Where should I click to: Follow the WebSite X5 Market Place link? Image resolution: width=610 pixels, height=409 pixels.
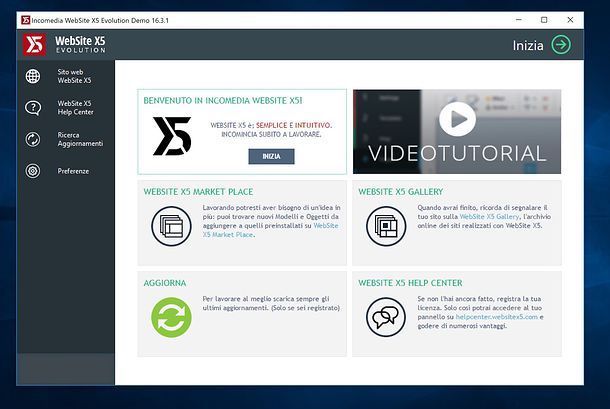coord(270,230)
